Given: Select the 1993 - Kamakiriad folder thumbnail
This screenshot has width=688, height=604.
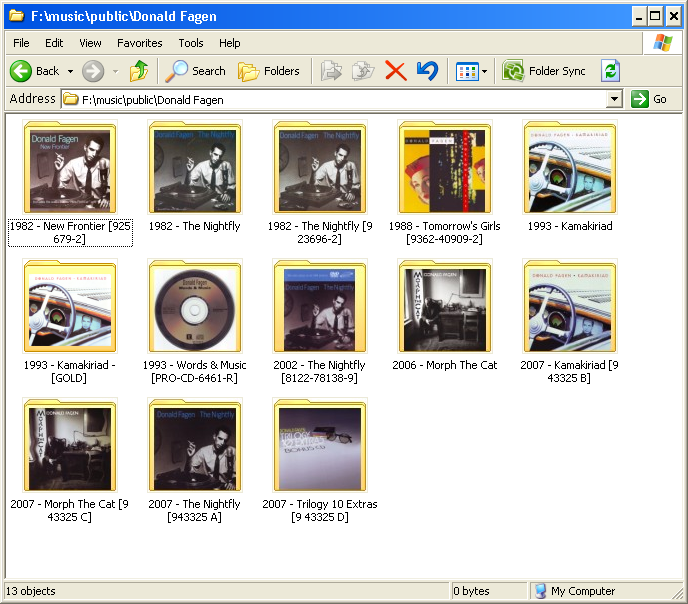Looking at the screenshot, I should [570, 167].
